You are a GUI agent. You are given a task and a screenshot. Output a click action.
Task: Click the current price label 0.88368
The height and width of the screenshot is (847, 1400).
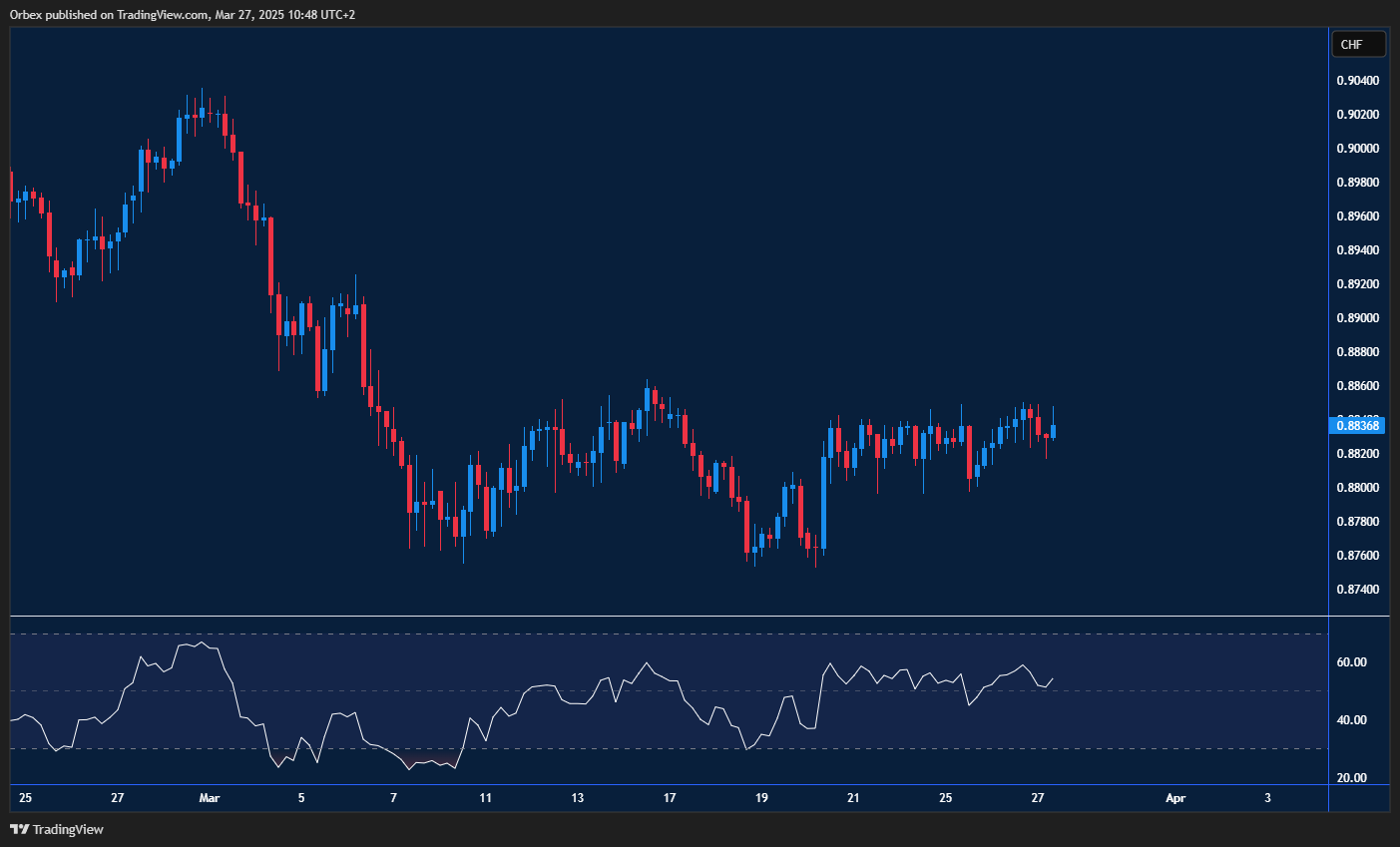pos(1357,425)
